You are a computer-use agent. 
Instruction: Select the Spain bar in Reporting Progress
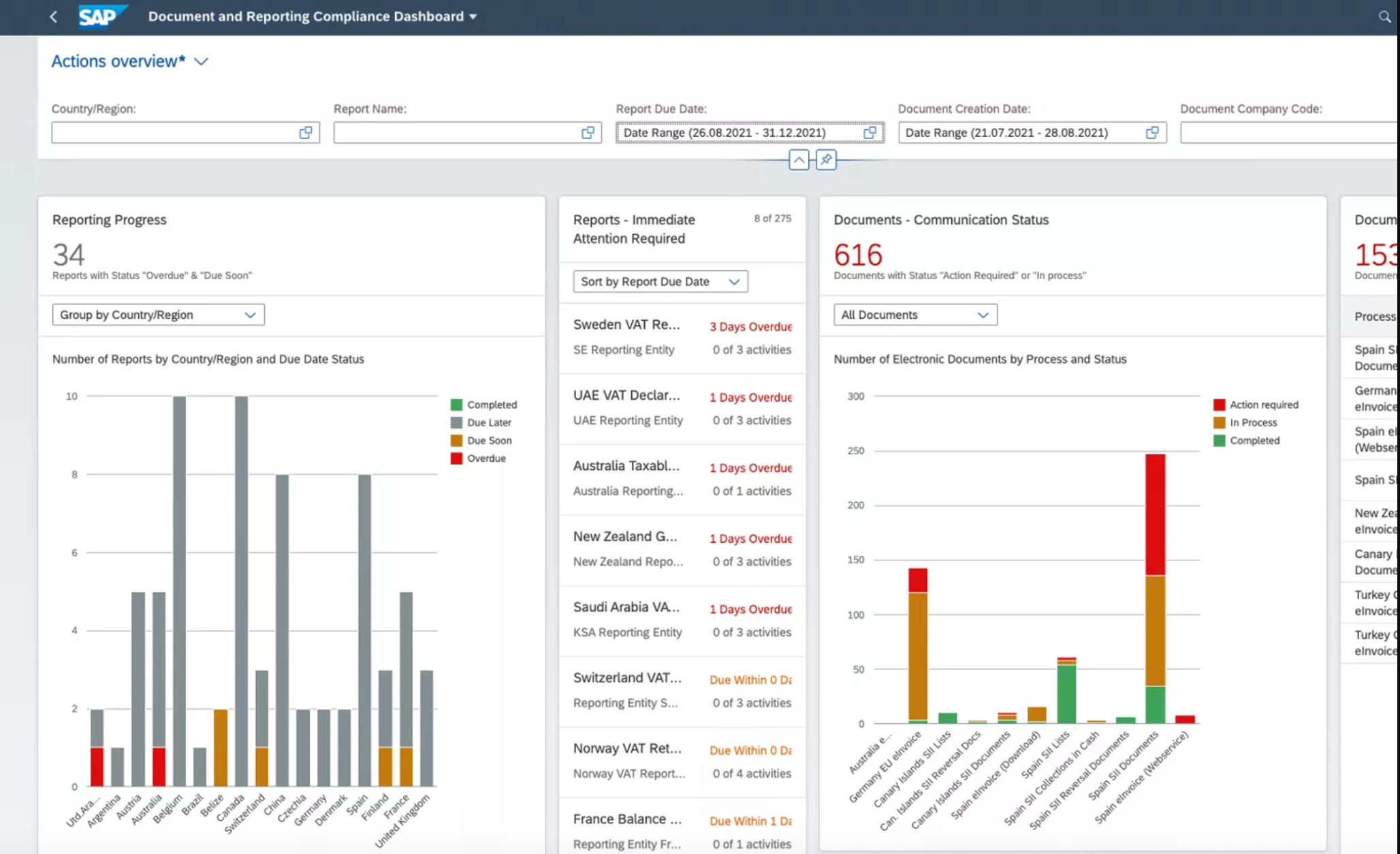coord(364,631)
